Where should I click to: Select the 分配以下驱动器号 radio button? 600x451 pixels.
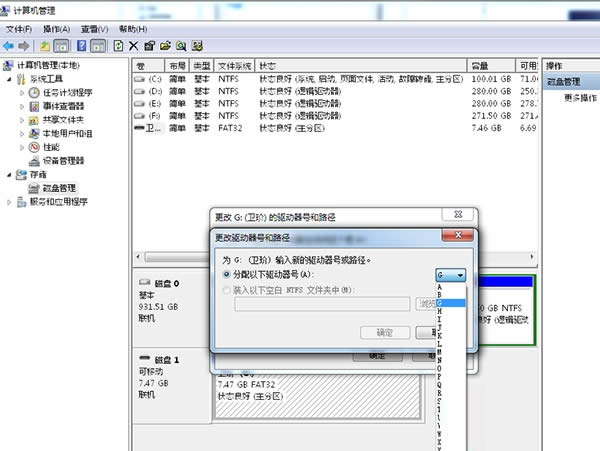click(225, 274)
